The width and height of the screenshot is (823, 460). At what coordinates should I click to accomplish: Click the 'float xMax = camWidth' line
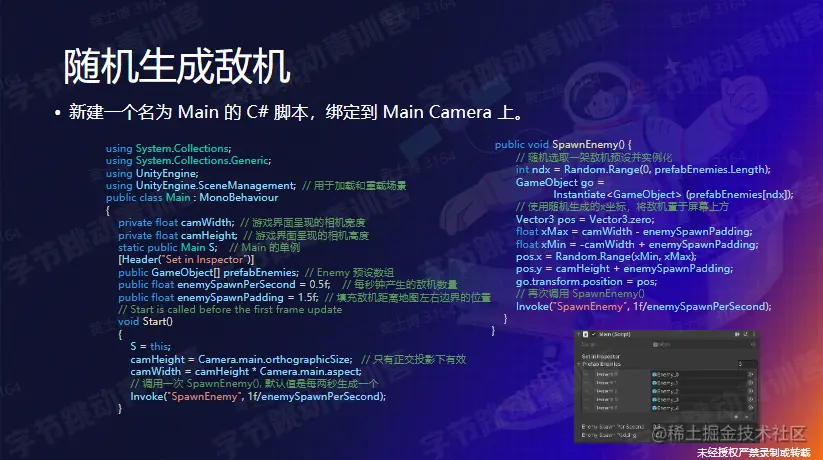(634, 231)
